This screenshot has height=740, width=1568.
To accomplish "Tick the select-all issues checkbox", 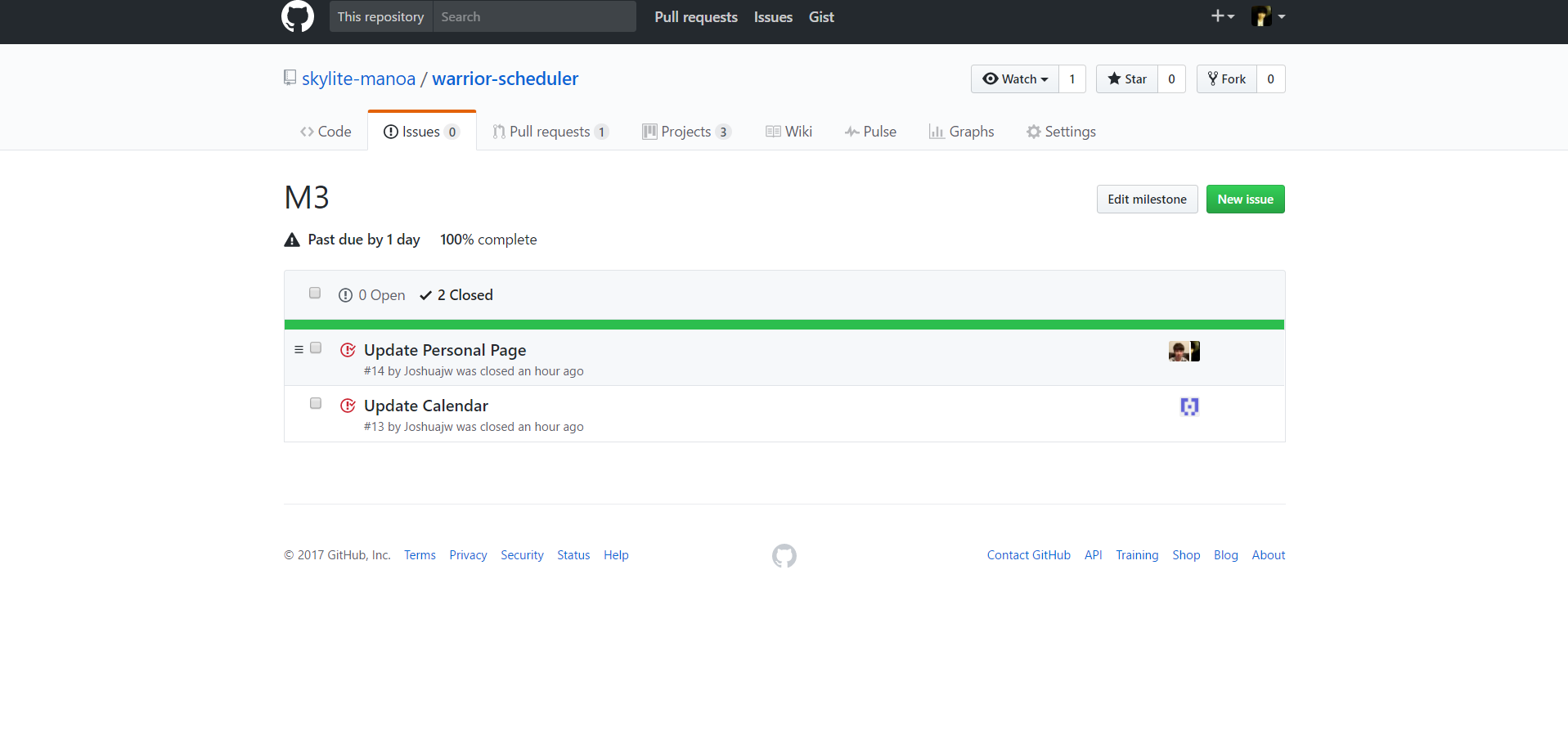I will point(315,293).
